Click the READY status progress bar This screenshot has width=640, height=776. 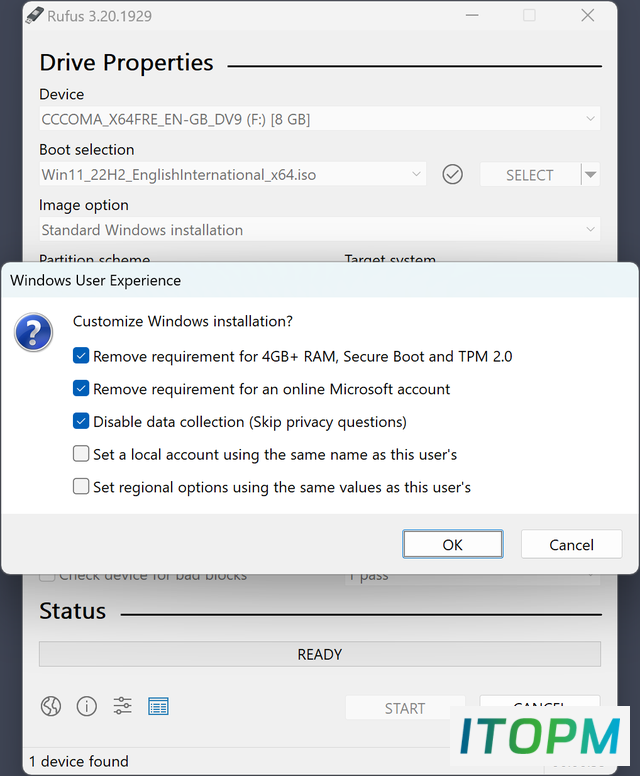click(x=320, y=654)
